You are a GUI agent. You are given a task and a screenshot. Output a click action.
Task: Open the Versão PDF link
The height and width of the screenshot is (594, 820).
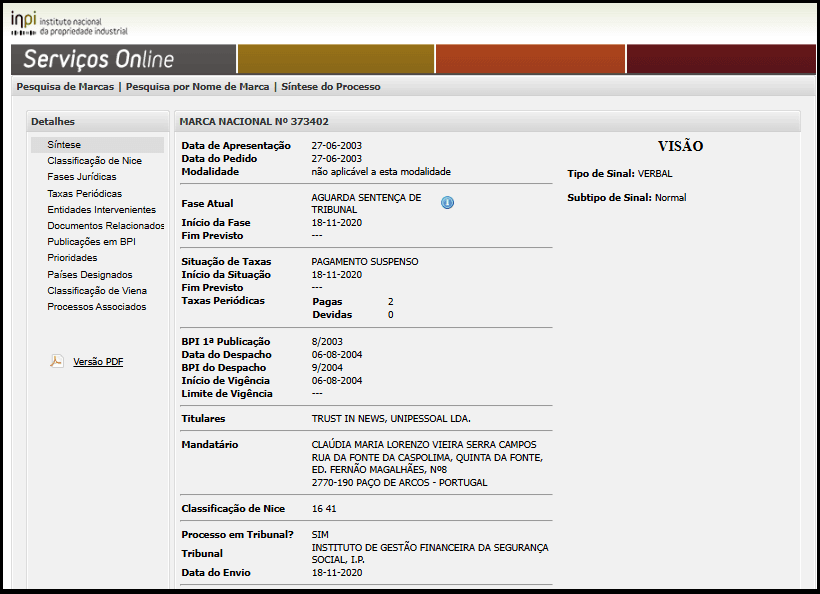[x=98, y=362]
